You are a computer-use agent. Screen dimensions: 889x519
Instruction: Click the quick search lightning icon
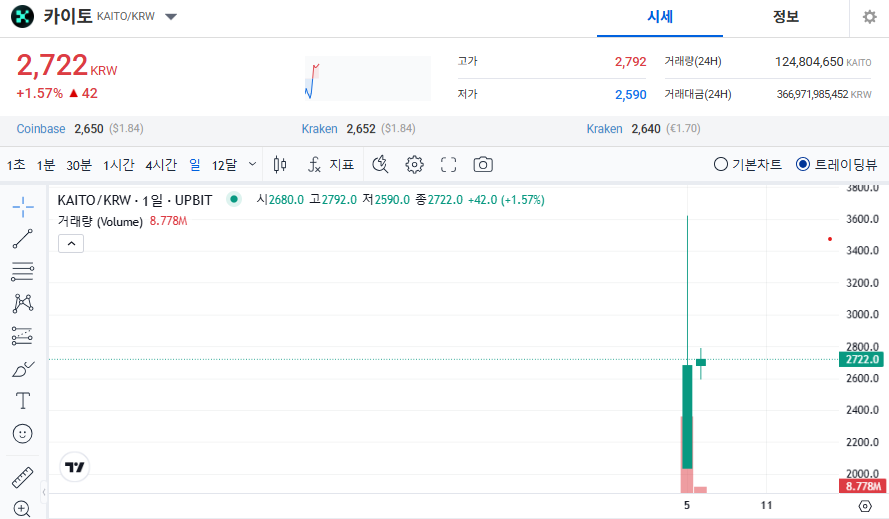click(380, 164)
